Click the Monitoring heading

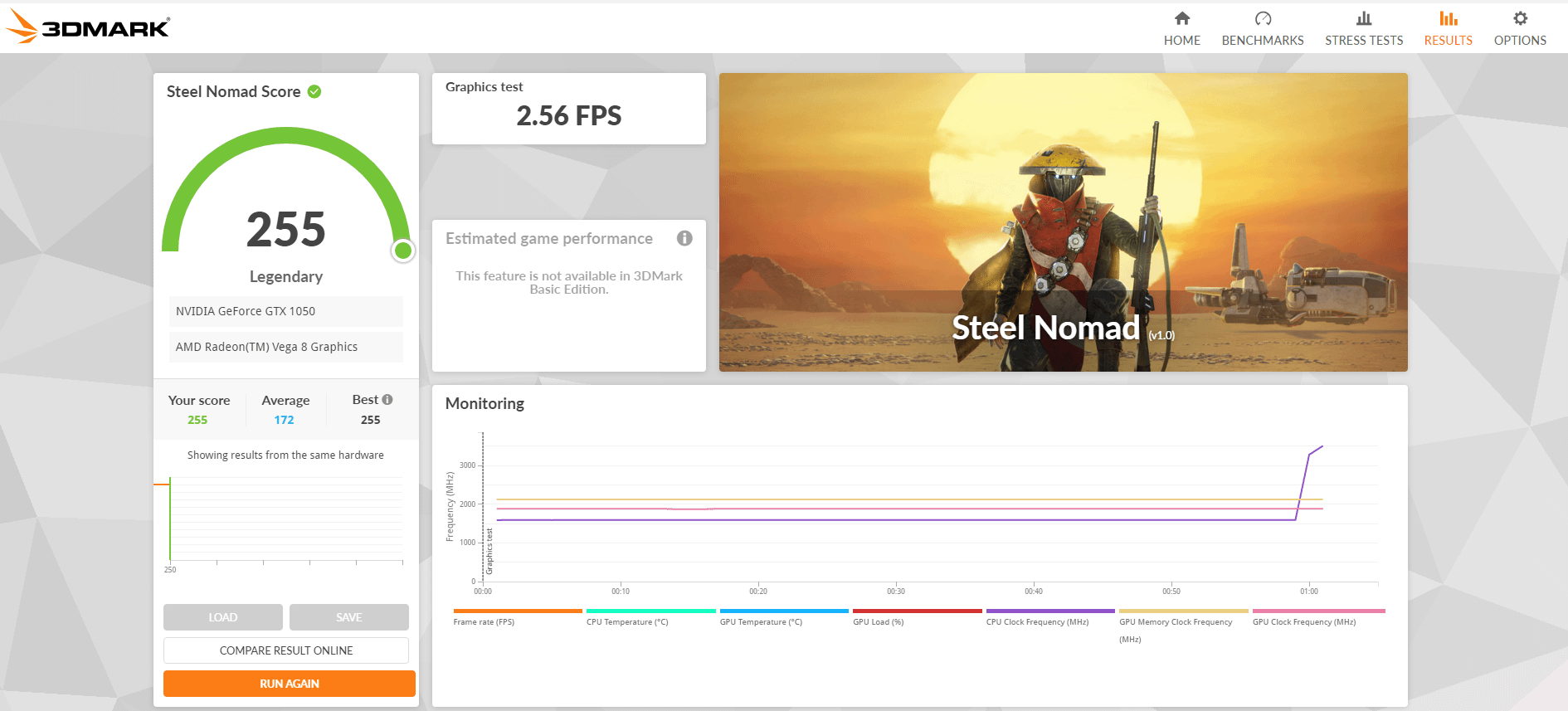tap(485, 403)
